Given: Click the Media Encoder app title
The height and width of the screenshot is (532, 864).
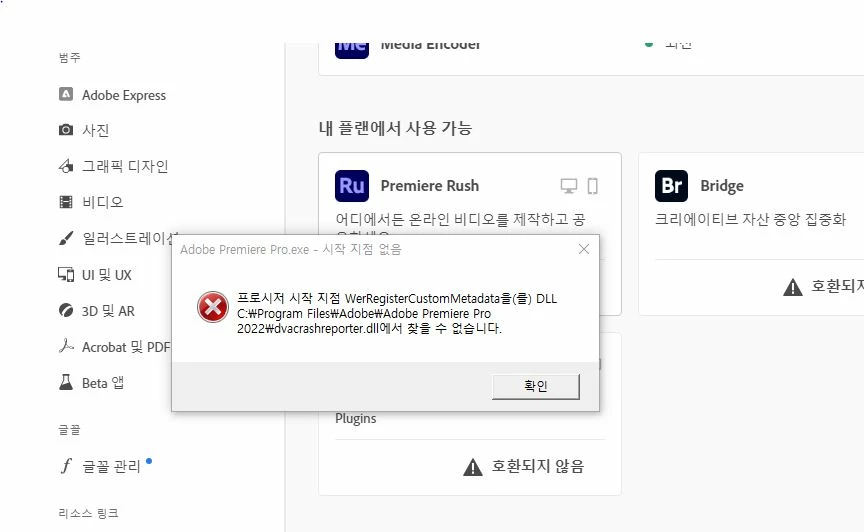Looking at the screenshot, I should point(430,47).
